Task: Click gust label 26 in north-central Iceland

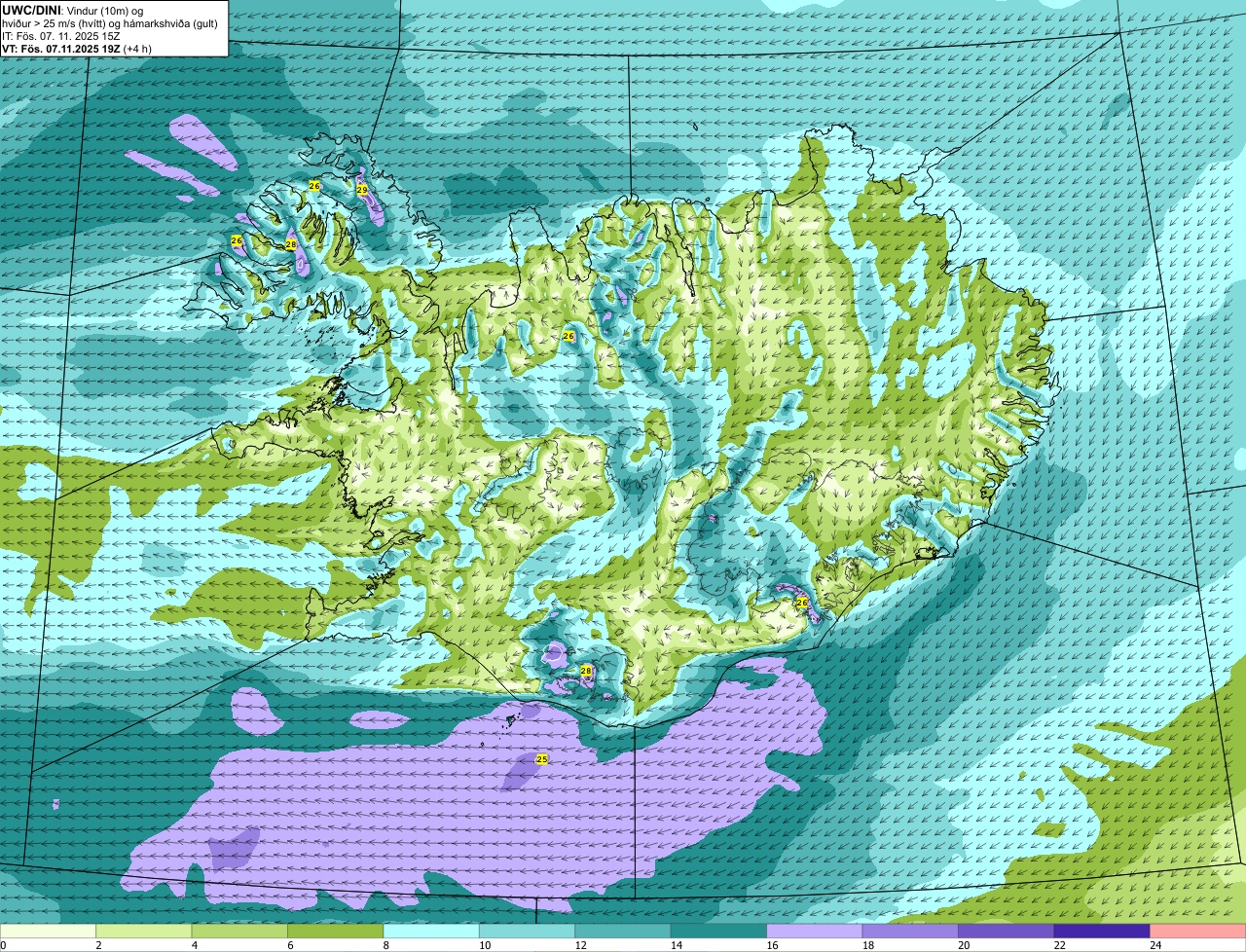Action: click(568, 336)
